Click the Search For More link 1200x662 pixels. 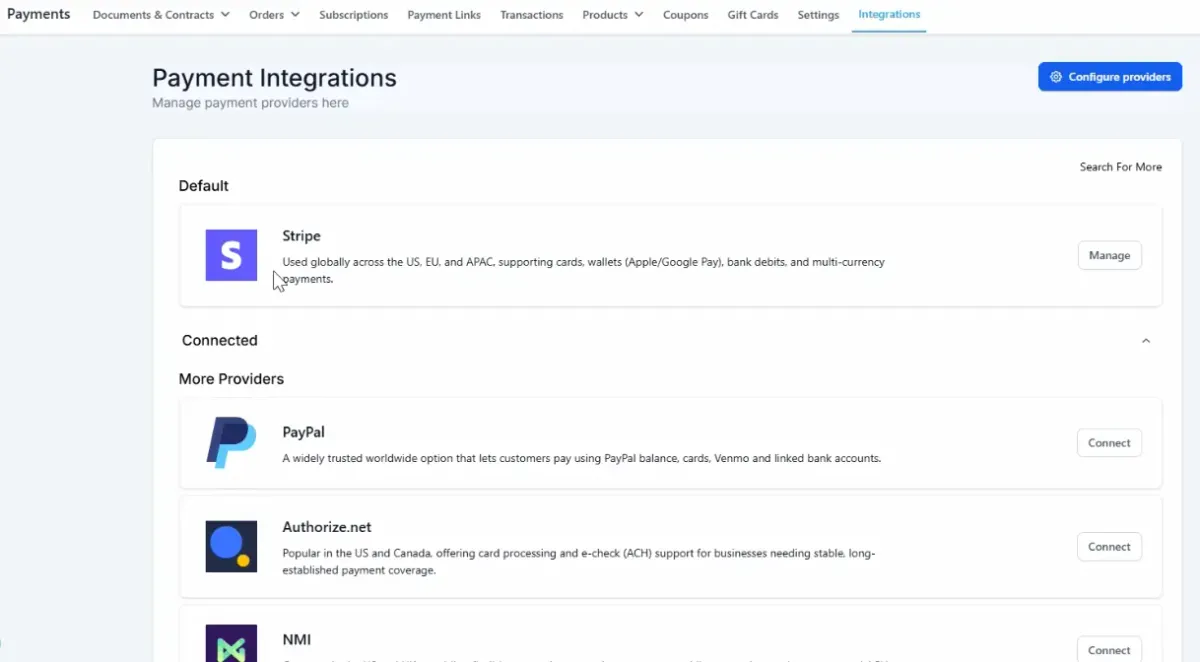click(1120, 167)
